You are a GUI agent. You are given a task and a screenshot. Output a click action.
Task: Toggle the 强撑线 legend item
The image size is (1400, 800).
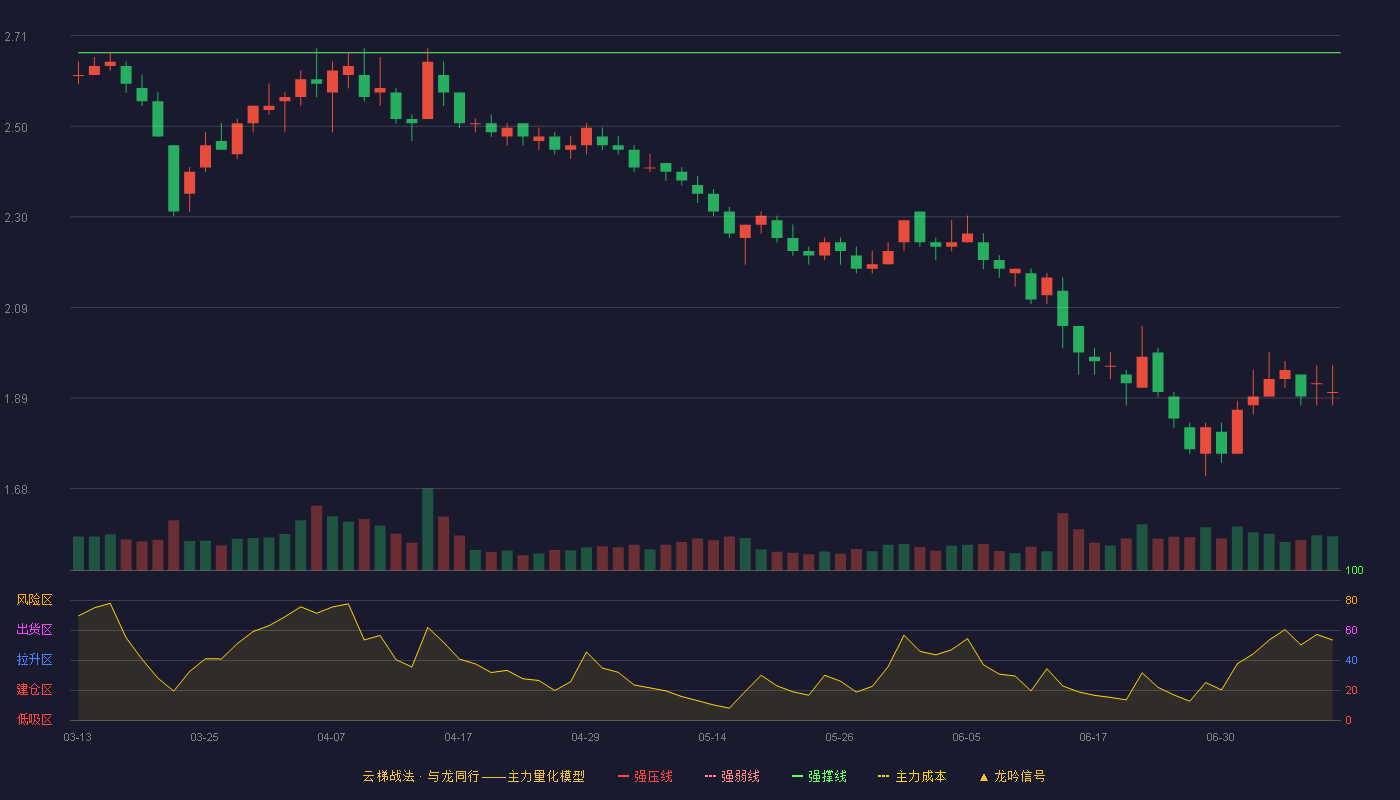(x=819, y=776)
